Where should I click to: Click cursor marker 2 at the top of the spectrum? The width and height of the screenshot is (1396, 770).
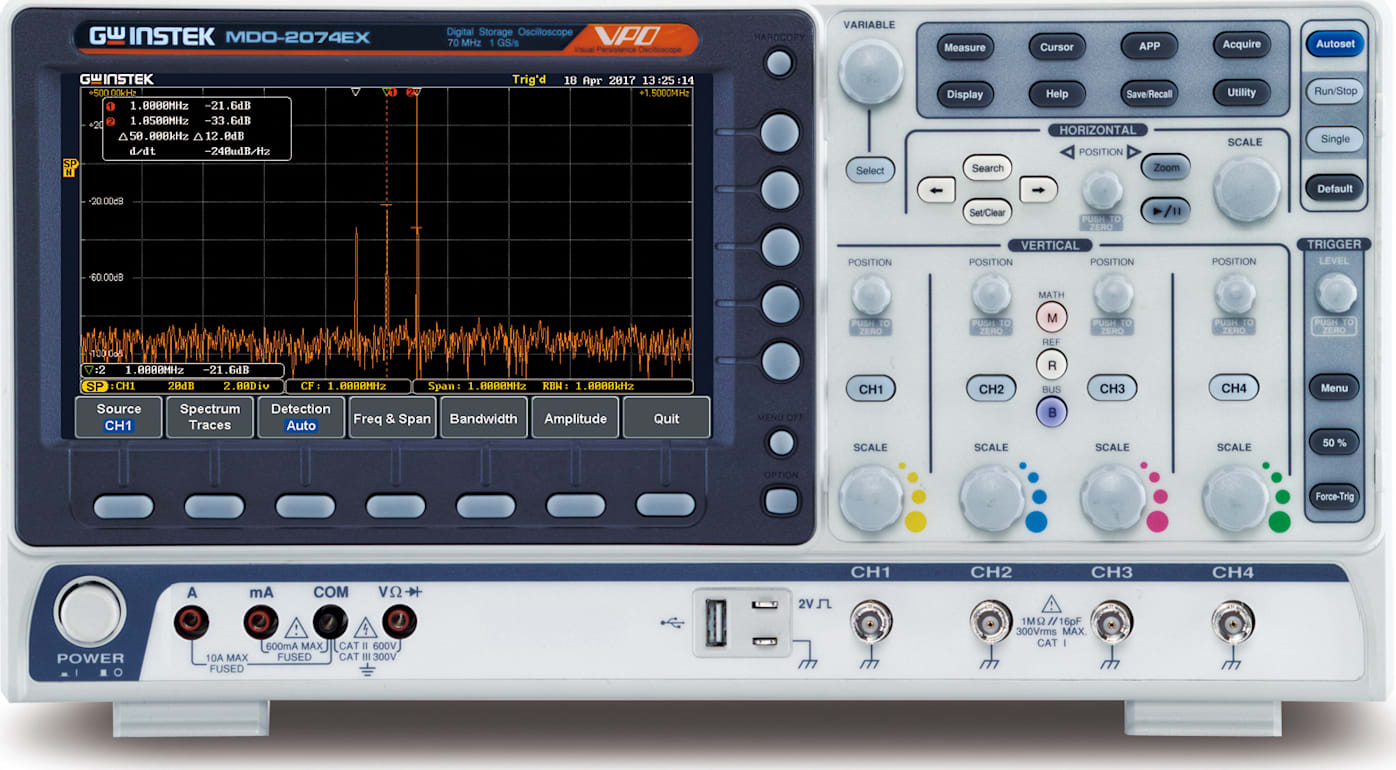pyautogui.click(x=412, y=92)
